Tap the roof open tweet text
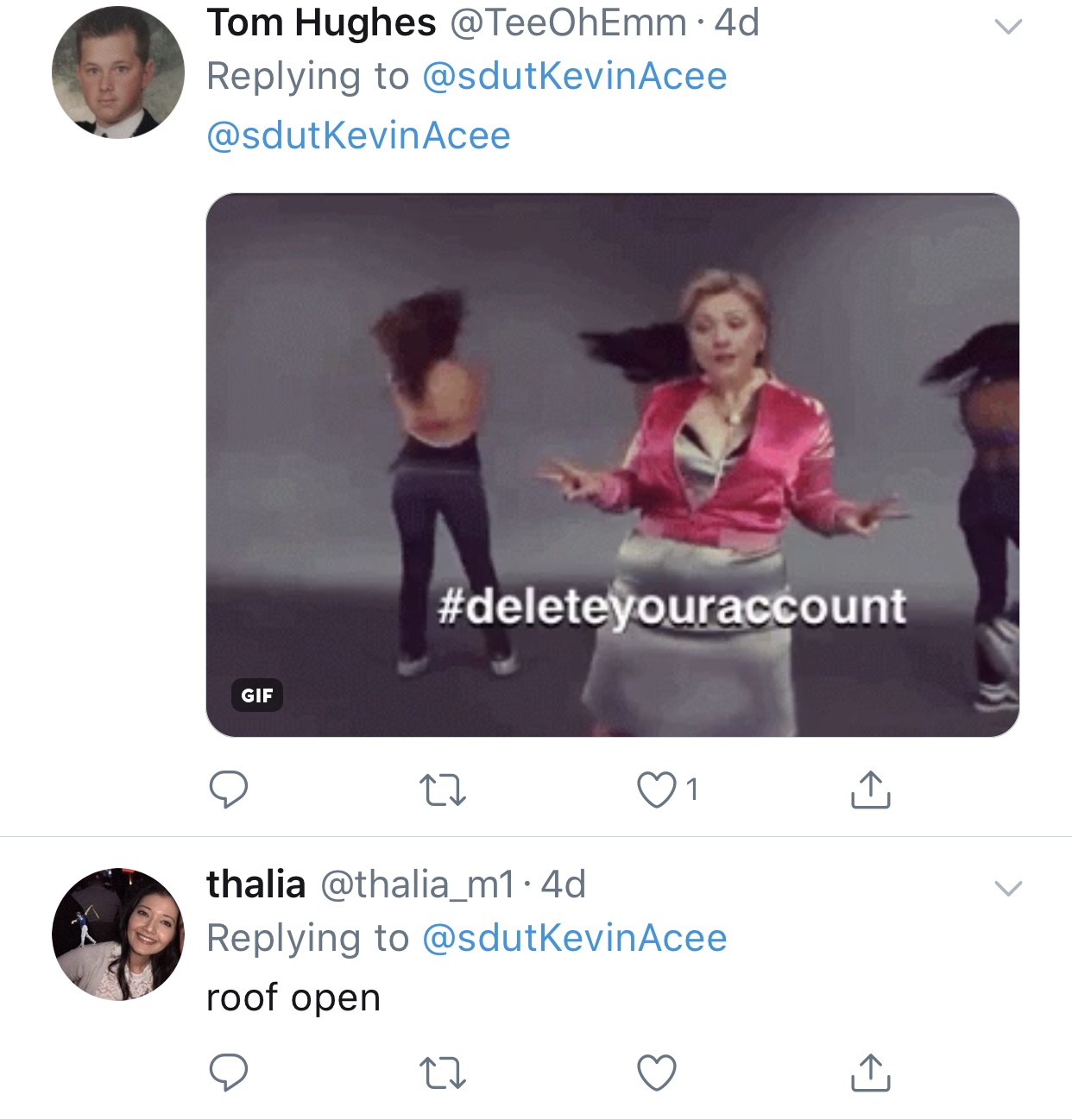Viewport: 1072px width, 1120px height. point(293,998)
